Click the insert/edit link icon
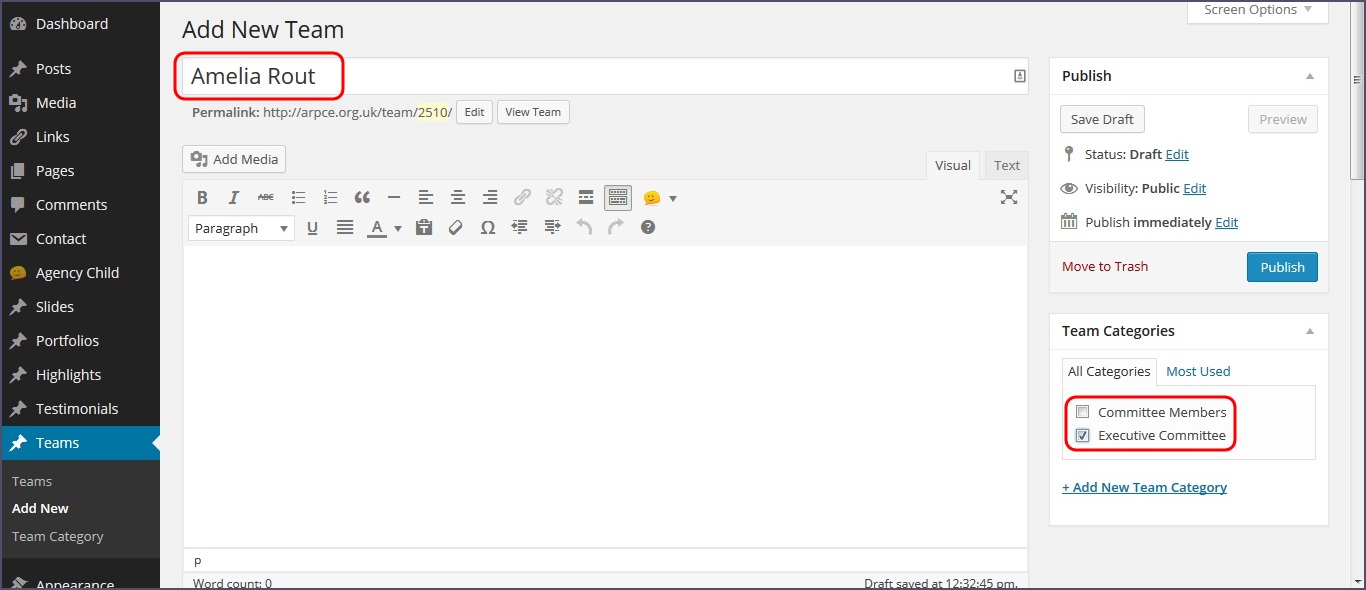Image resolution: width=1366 pixels, height=590 pixels. point(522,198)
